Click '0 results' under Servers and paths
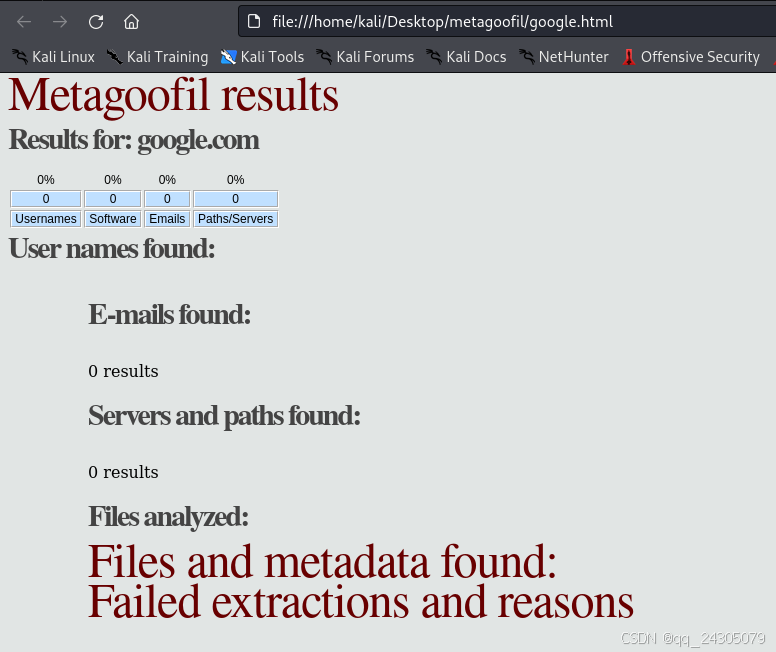The image size is (776, 652). 123,472
